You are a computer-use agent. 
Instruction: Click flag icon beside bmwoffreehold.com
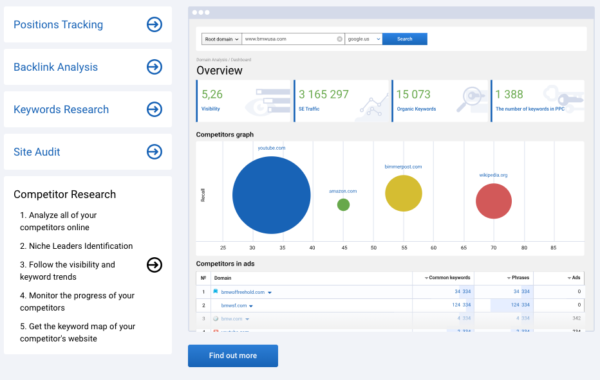tap(215, 292)
